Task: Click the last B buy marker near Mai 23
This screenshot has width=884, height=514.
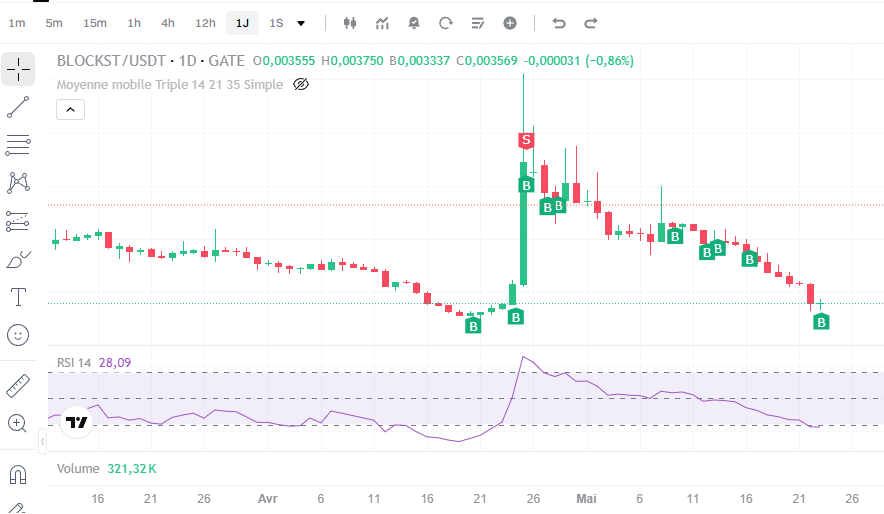Action: pos(821,322)
